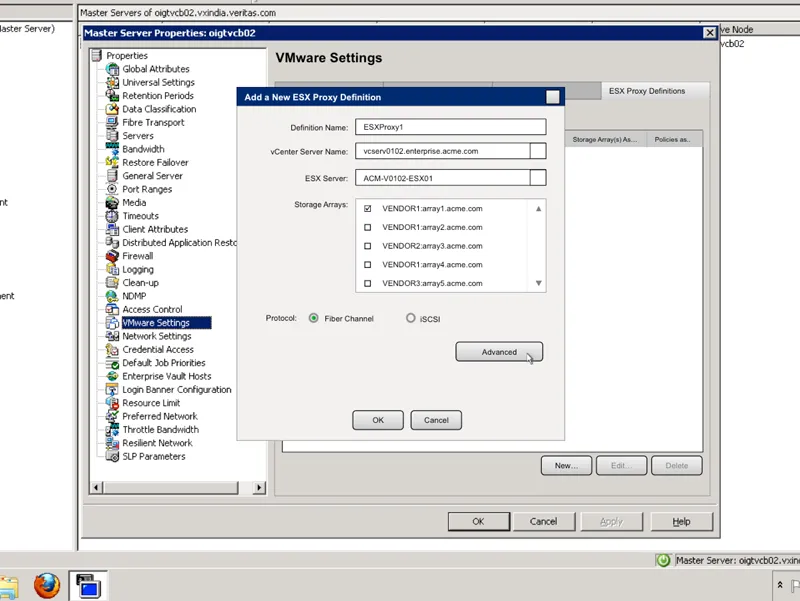This screenshot has height=601, width=800.
Task: Launch Firefox from the taskbar
Action: [47, 585]
